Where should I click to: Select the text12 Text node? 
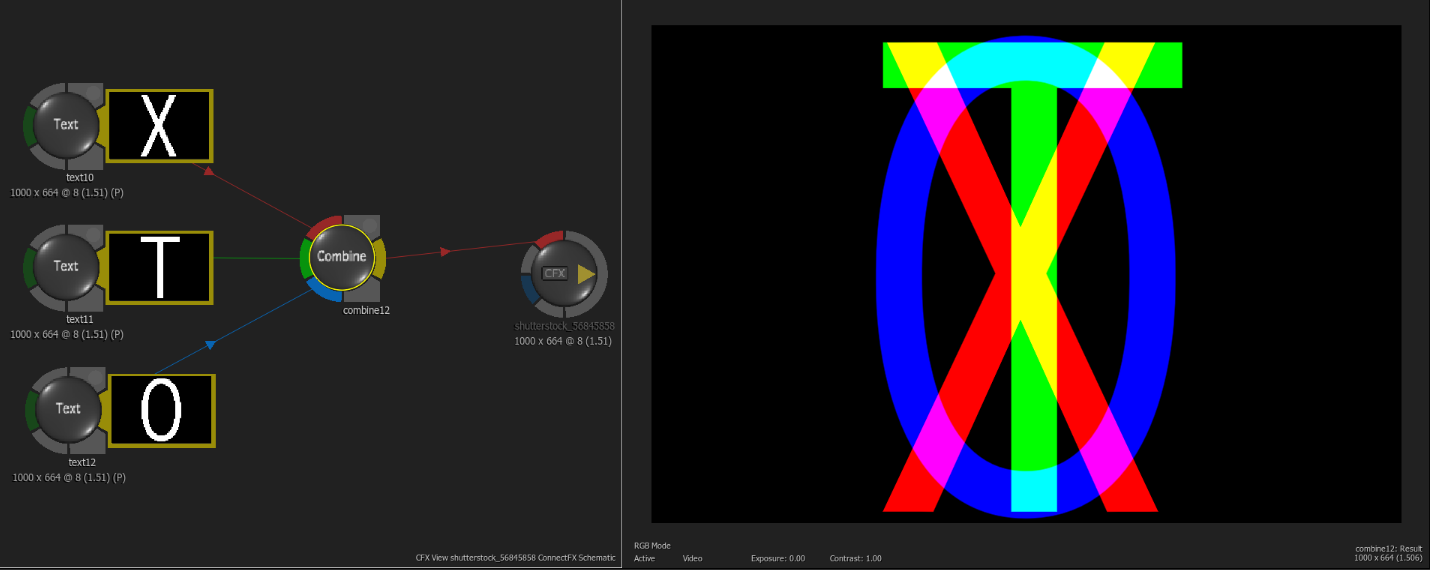(x=67, y=408)
